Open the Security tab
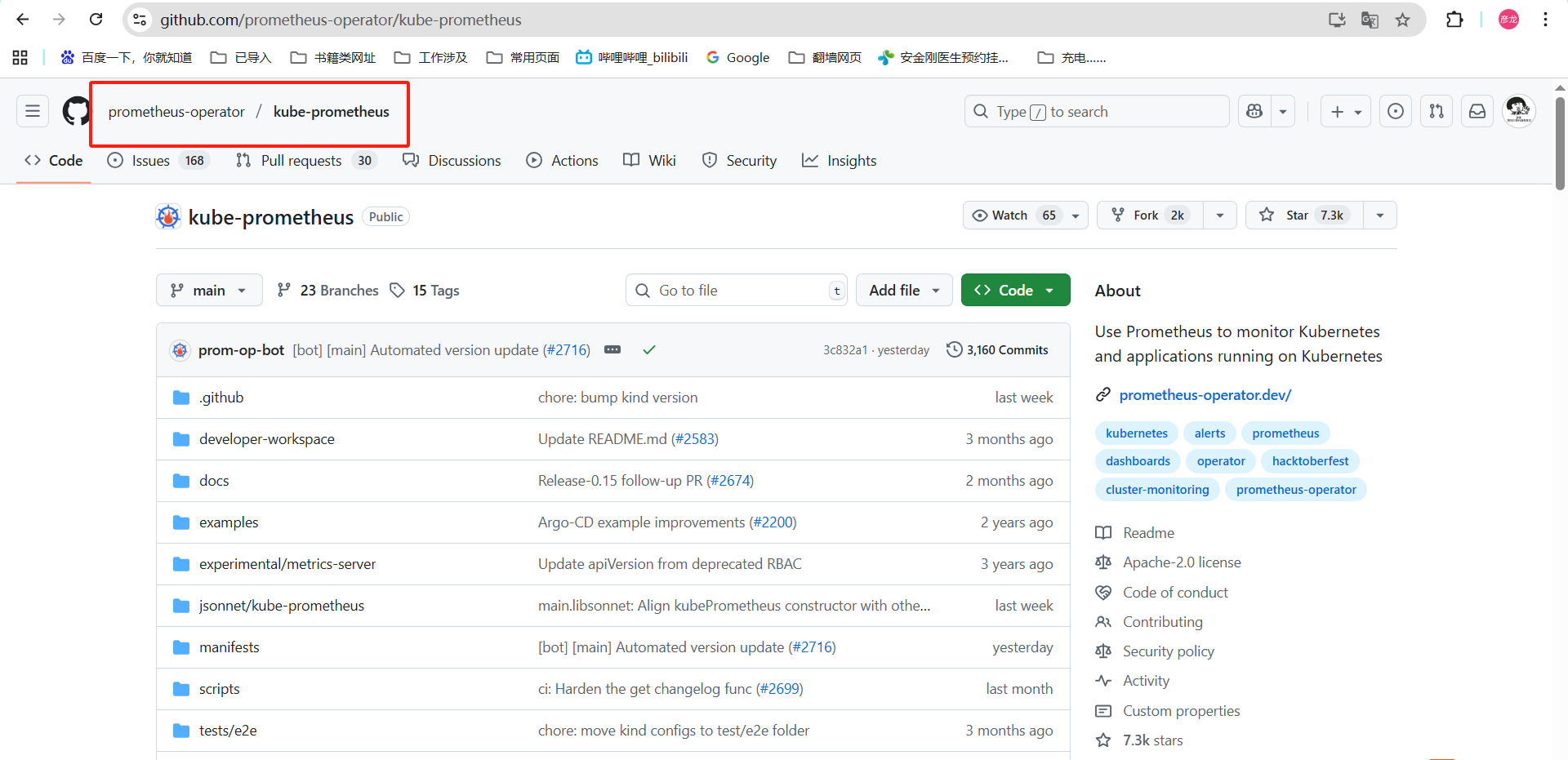The height and width of the screenshot is (760, 1568). tap(739, 161)
